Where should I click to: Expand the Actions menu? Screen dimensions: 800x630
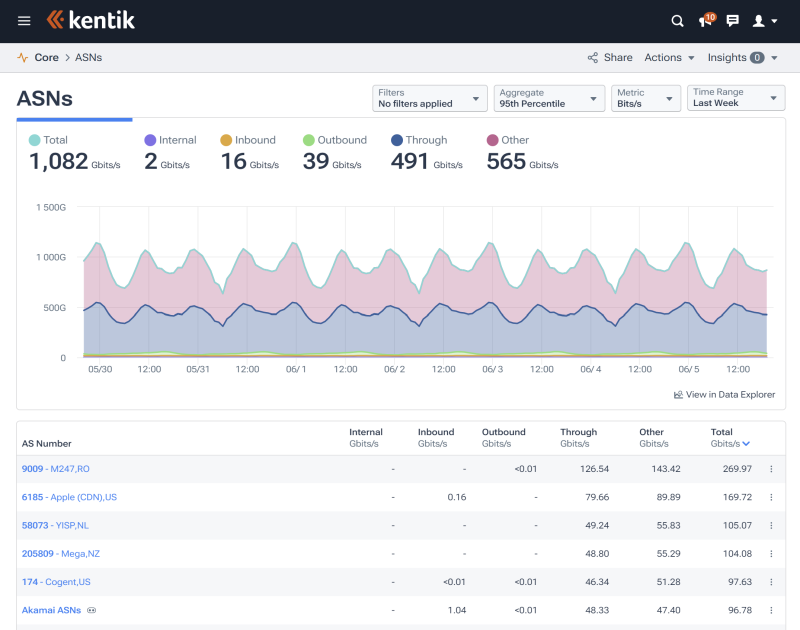669,58
